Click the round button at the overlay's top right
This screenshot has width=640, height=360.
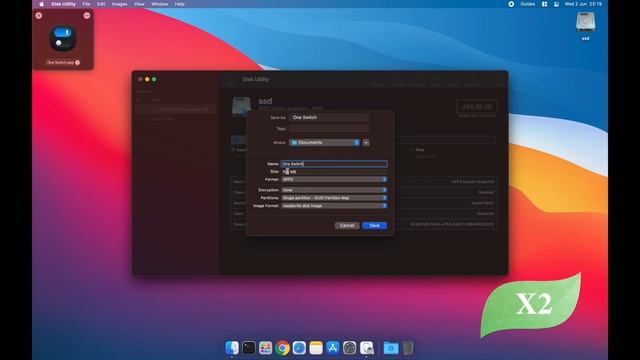(87, 16)
